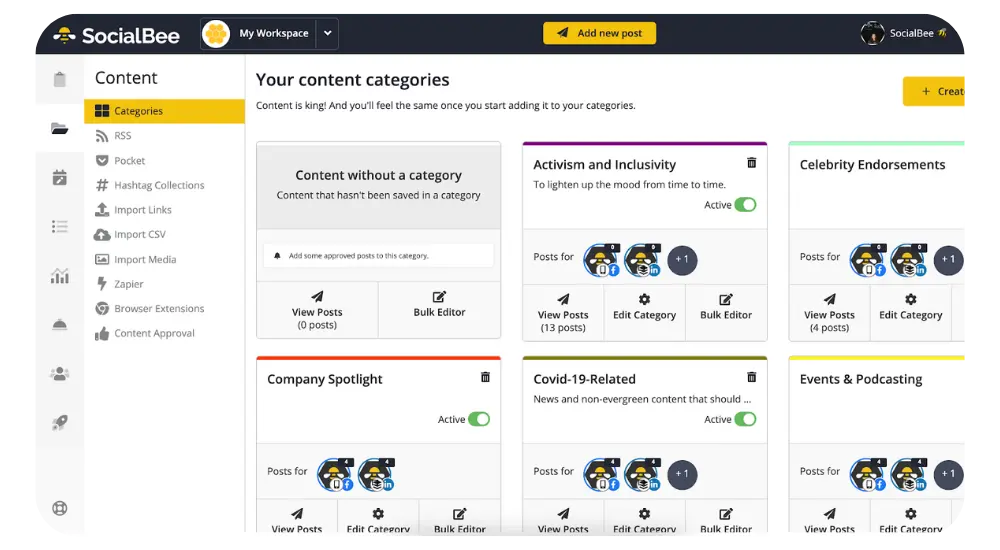Expand the My Workspace dropdown arrow
The width and height of the screenshot is (1000, 550).
tap(327, 33)
